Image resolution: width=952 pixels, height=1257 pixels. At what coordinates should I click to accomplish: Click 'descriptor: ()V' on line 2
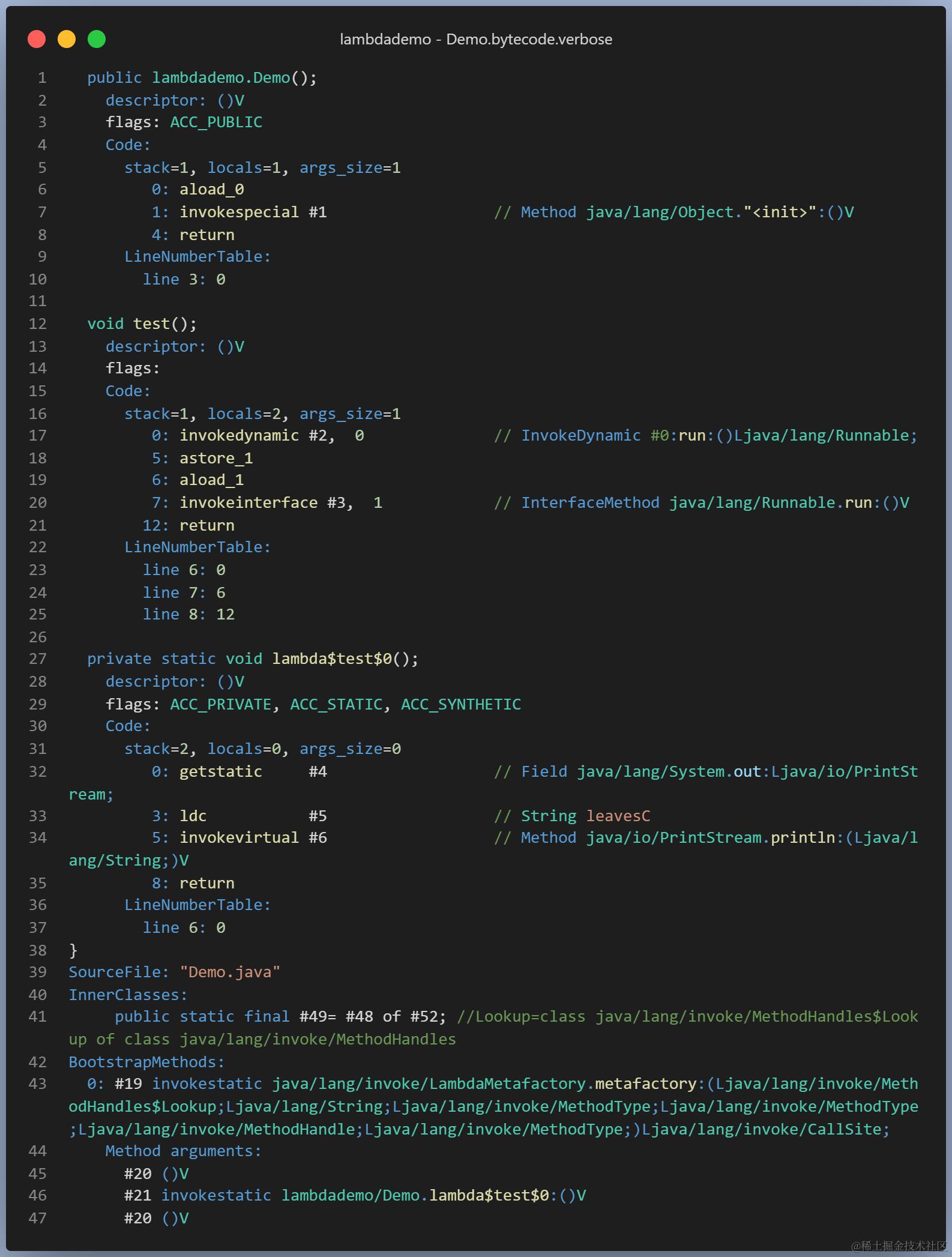pos(175,100)
